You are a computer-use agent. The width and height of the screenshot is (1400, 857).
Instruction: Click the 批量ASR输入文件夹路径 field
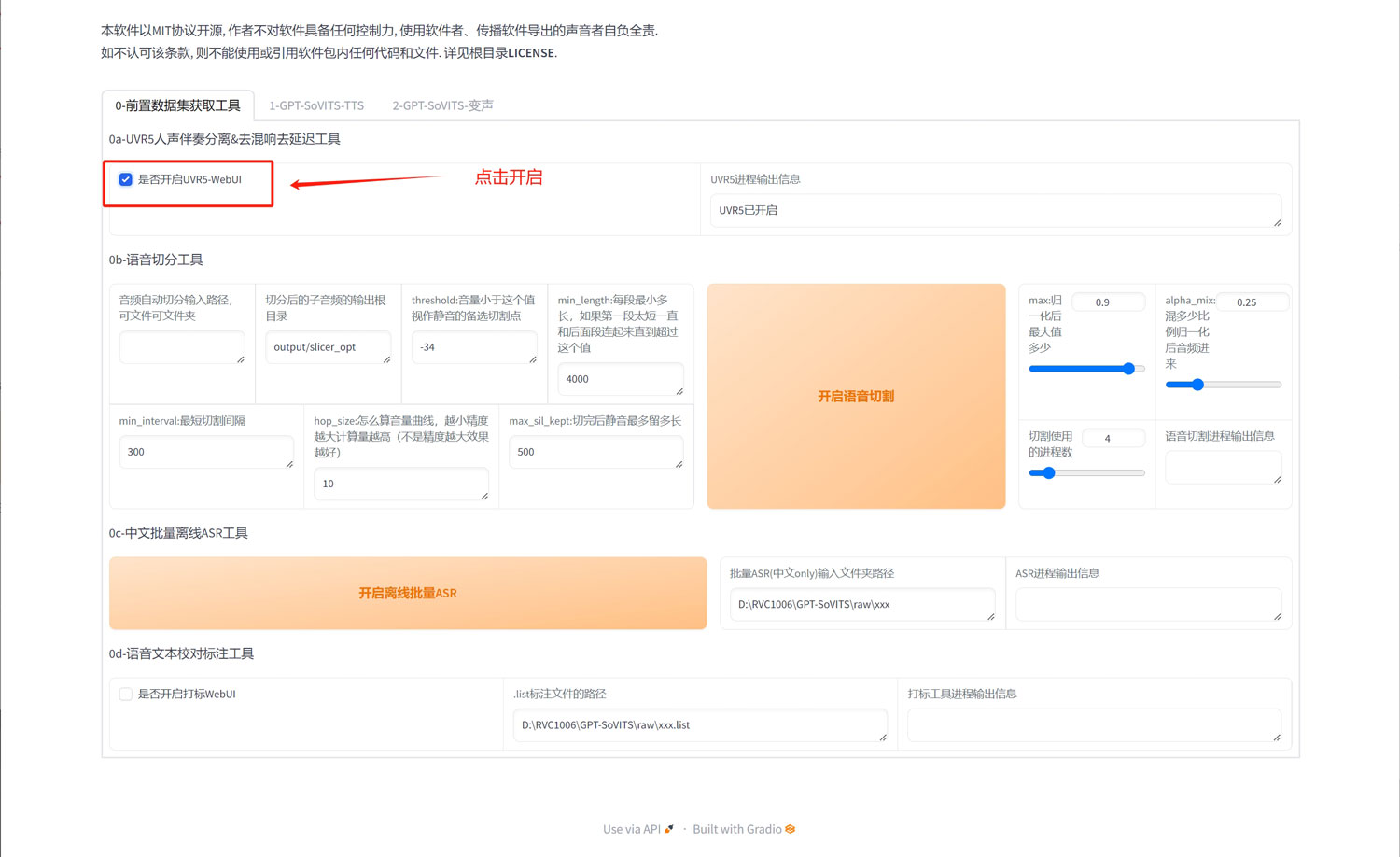click(x=862, y=604)
